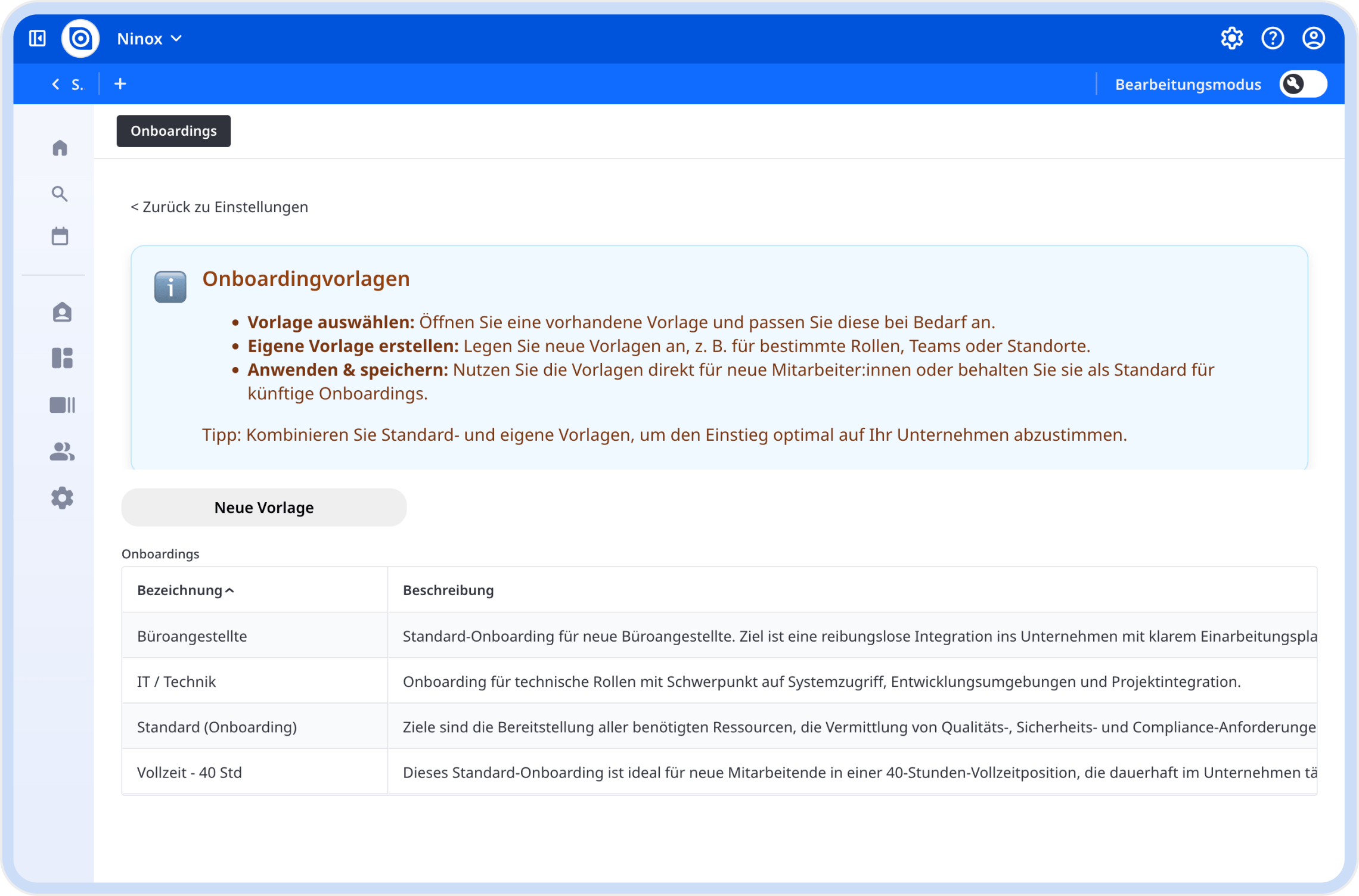
Task: Open the employee profile badge icon
Action: coord(62,312)
